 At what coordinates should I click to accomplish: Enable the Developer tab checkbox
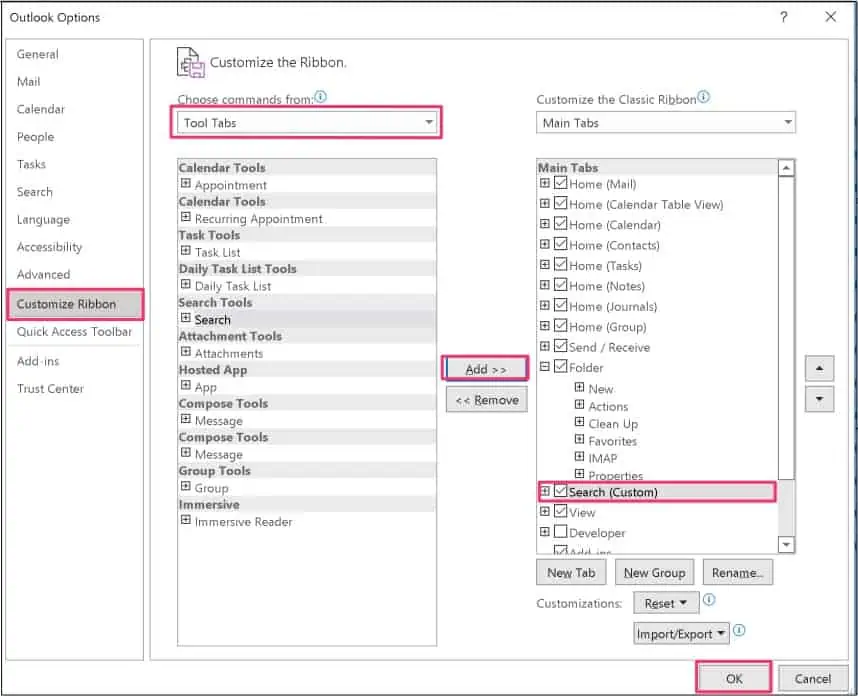coord(560,531)
